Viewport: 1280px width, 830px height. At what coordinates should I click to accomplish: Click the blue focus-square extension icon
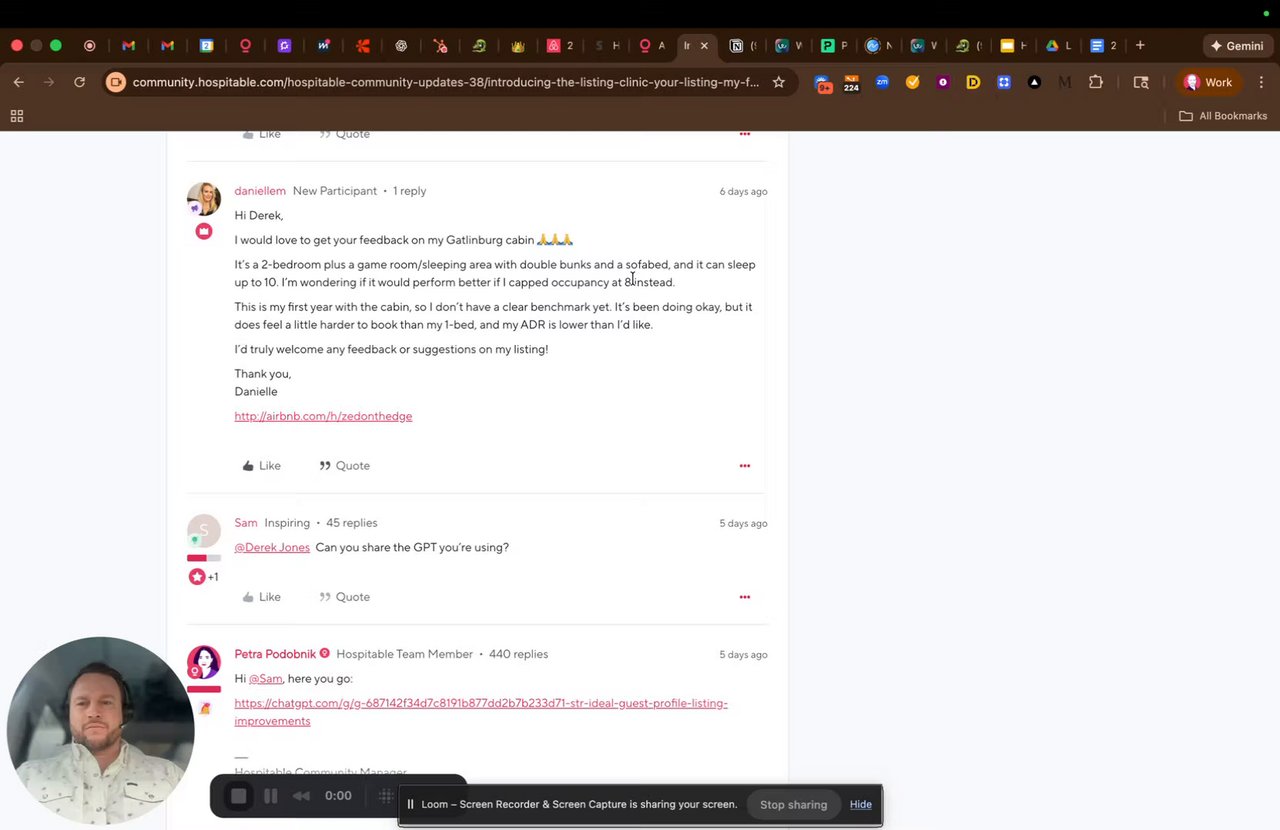[x=1004, y=82]
